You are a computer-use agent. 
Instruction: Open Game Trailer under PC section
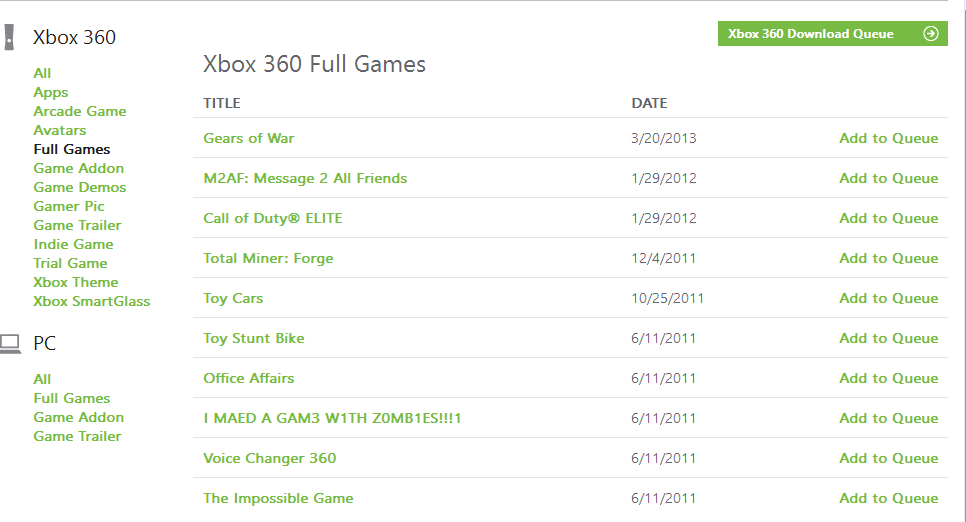(x=77, y=436)
